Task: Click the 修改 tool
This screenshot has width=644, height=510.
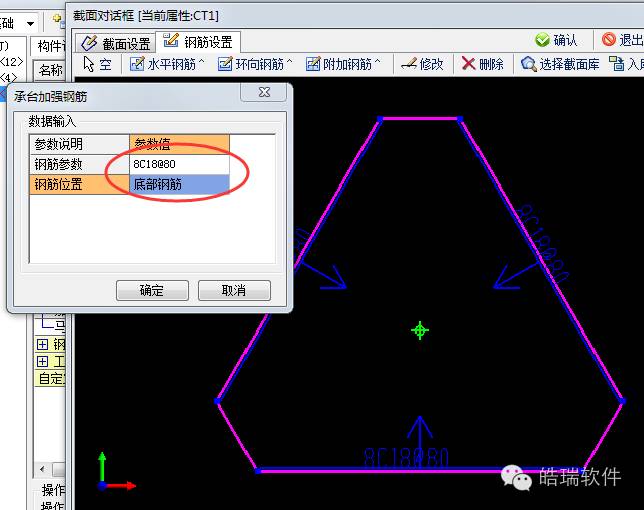Action: (422, 64)
